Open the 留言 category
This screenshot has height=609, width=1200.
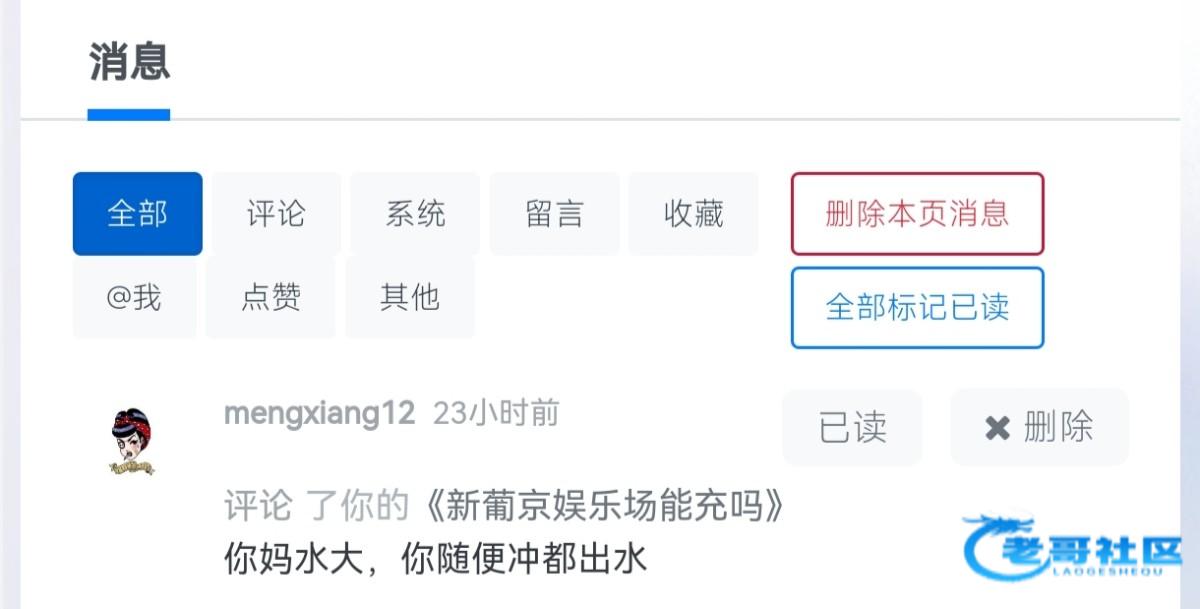(x=554, y=214)
